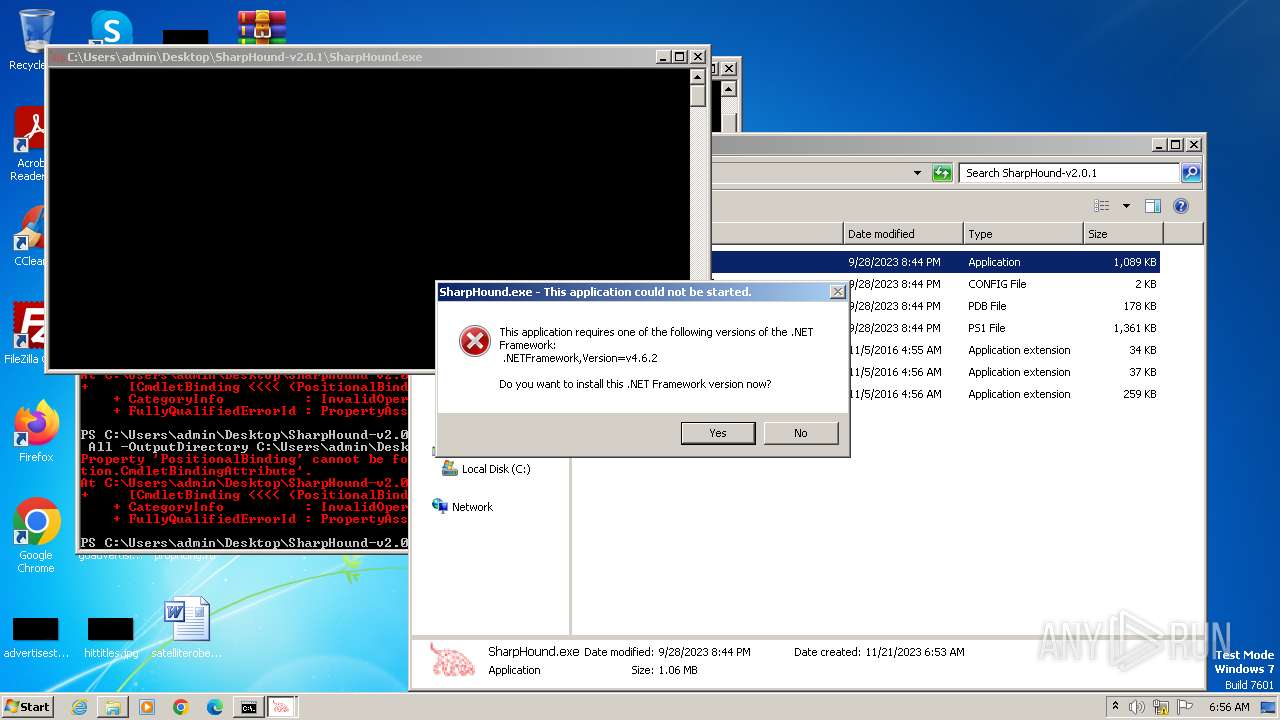Screen dimensions: 1280x720
Task: Click the SharpHound icon in details pane
Action: pos(452,660)
